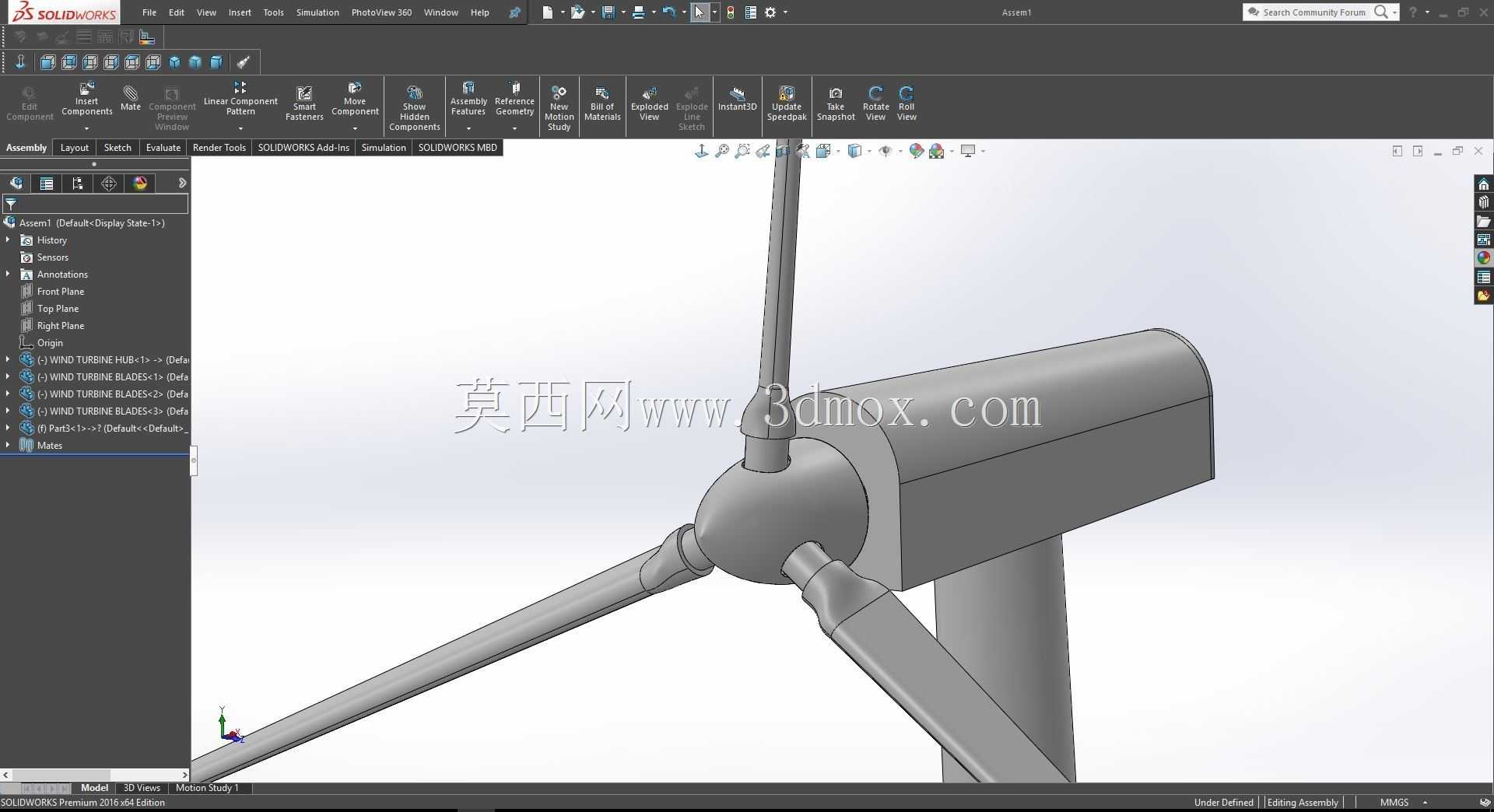This screenshot has width=1494, height=812.
Task: Click Update Speedpak
Action: pyautogui.click(x=787, y=103)
